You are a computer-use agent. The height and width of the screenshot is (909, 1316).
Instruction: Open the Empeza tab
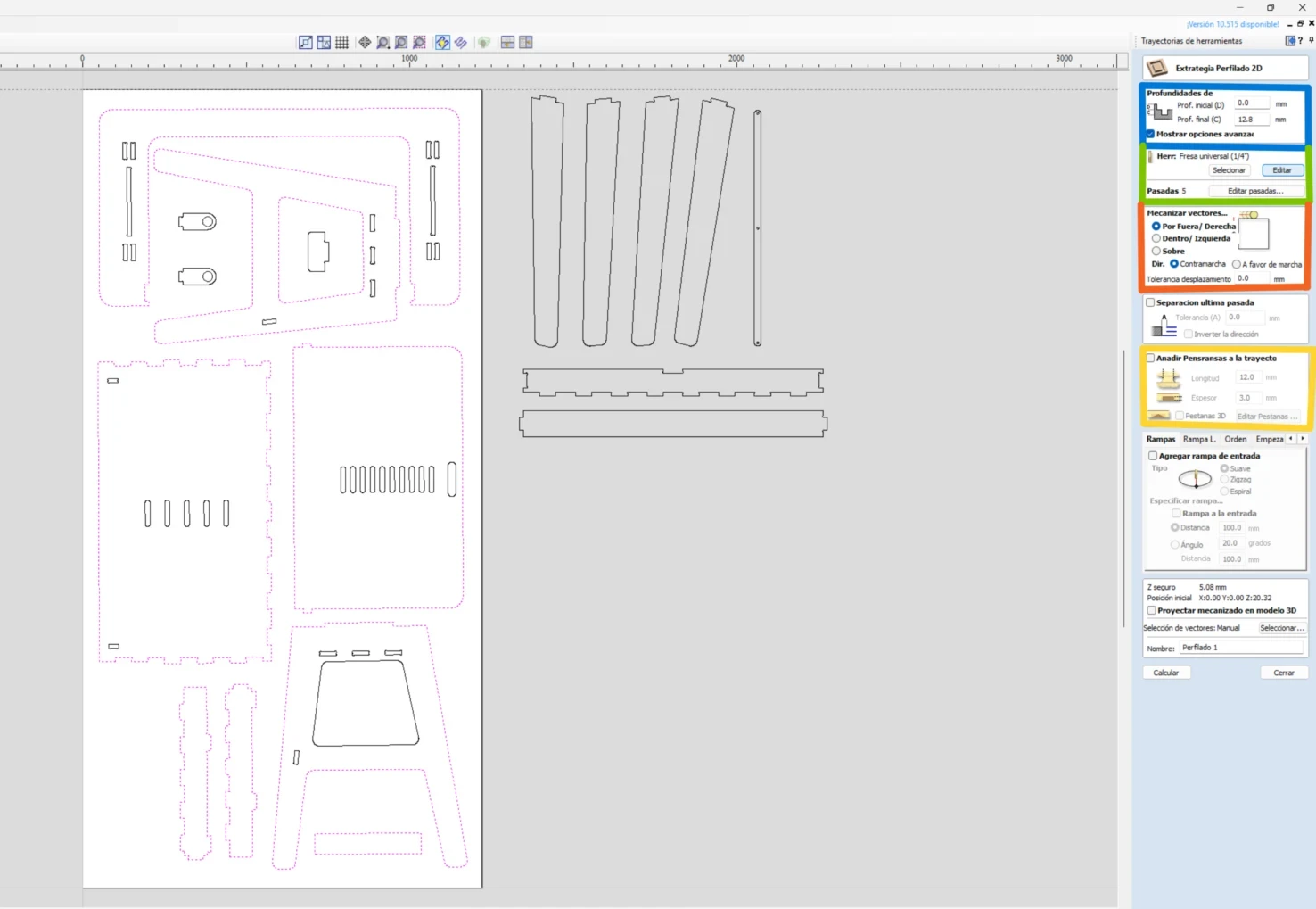click(x=1270, y=439)
